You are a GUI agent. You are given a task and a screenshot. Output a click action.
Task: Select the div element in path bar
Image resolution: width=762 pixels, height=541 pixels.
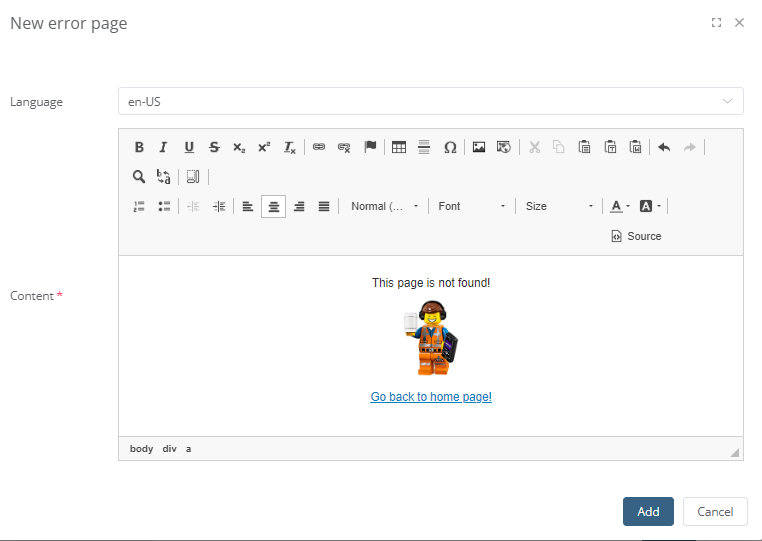tap(170, 449)
